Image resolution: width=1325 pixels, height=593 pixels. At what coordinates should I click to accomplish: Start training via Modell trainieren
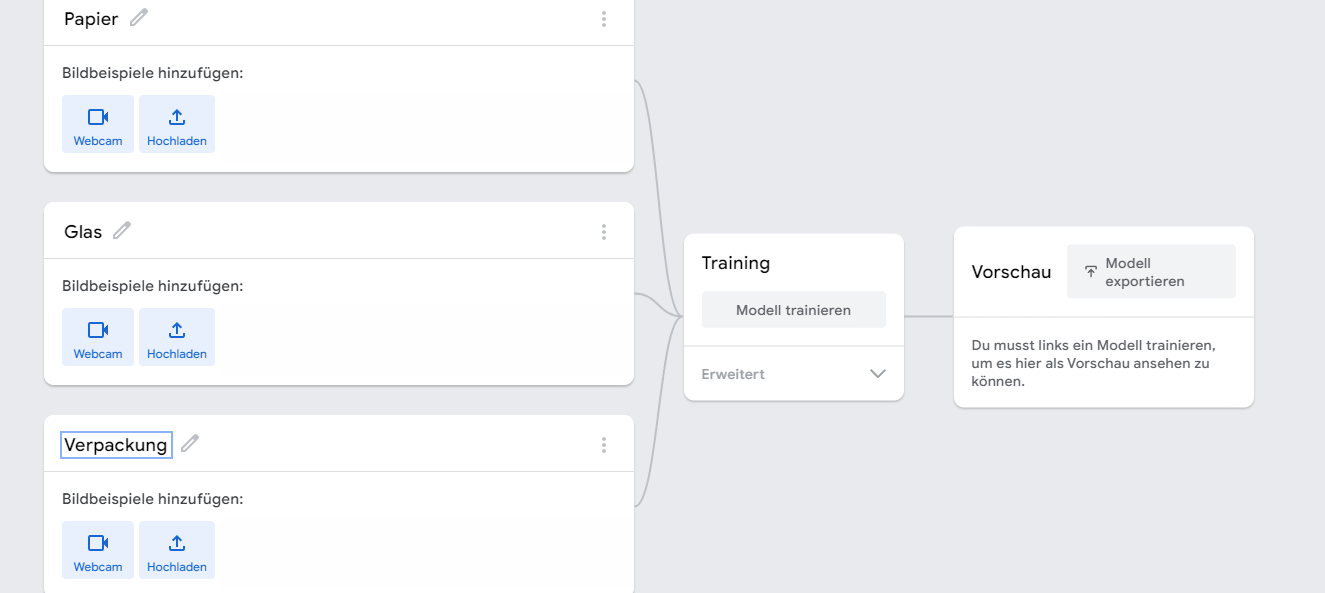(x=793, y=309)
